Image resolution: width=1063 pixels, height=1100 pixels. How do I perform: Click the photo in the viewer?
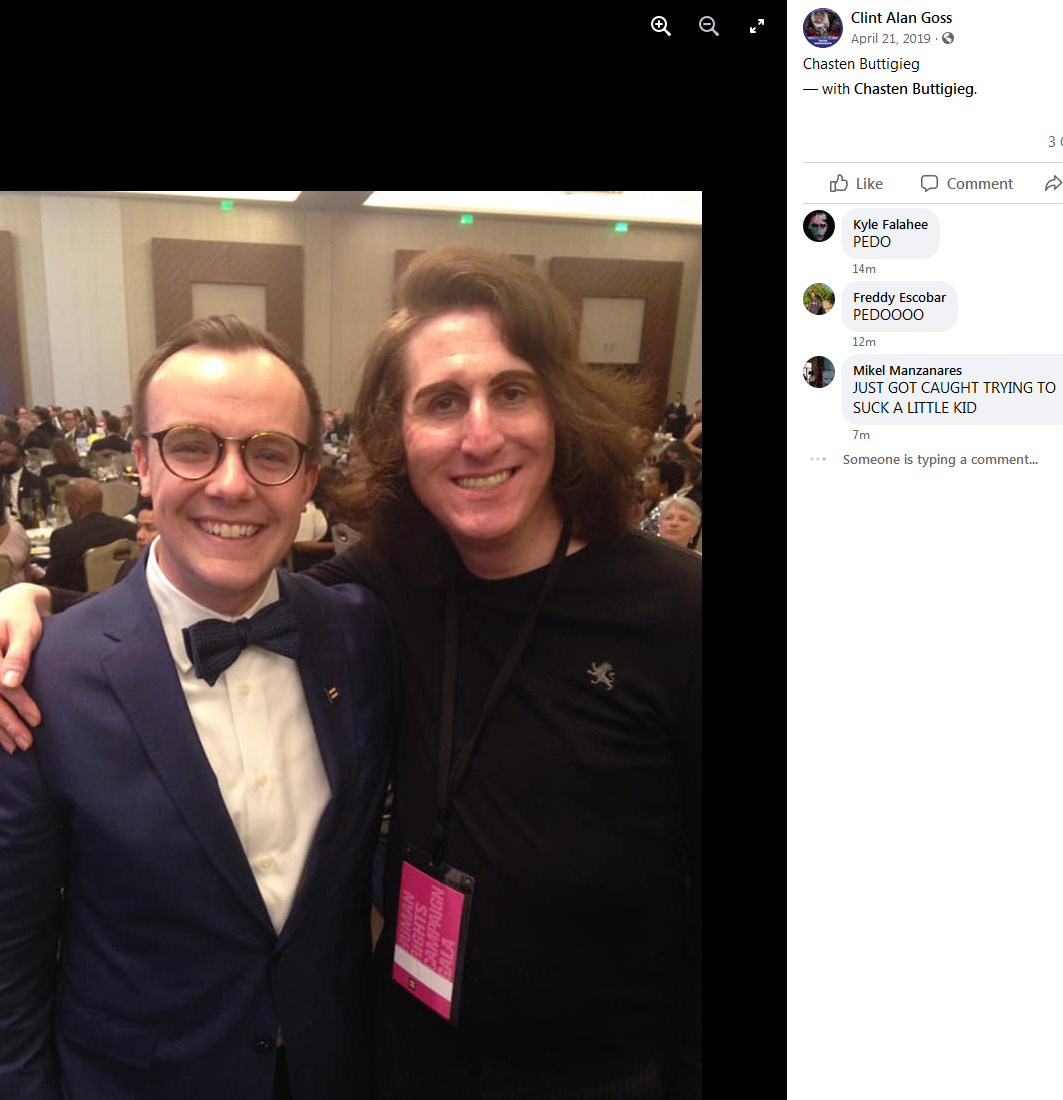point(351,645)
